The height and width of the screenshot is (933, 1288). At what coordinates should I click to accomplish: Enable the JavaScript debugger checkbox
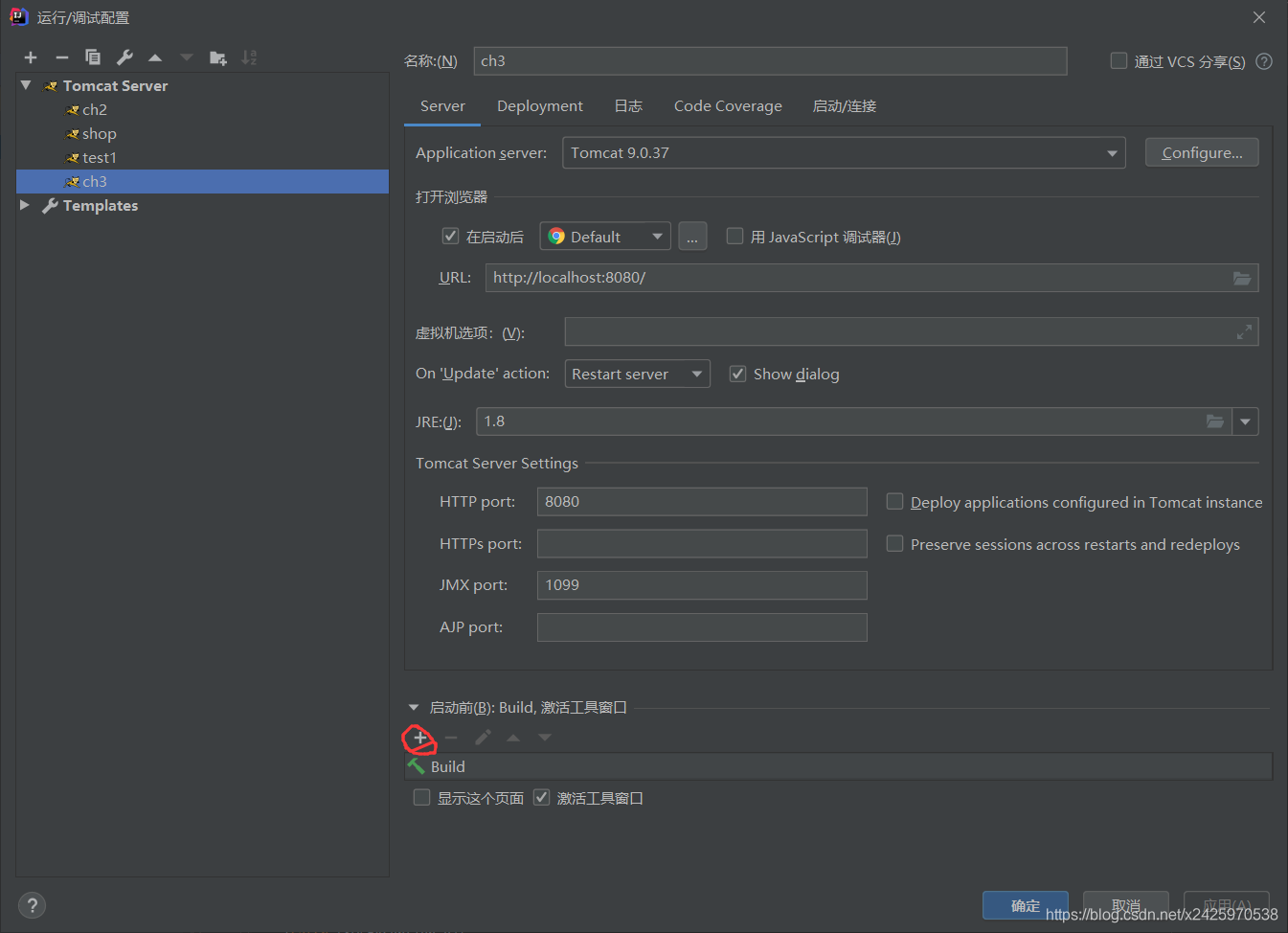pos(734,237)
